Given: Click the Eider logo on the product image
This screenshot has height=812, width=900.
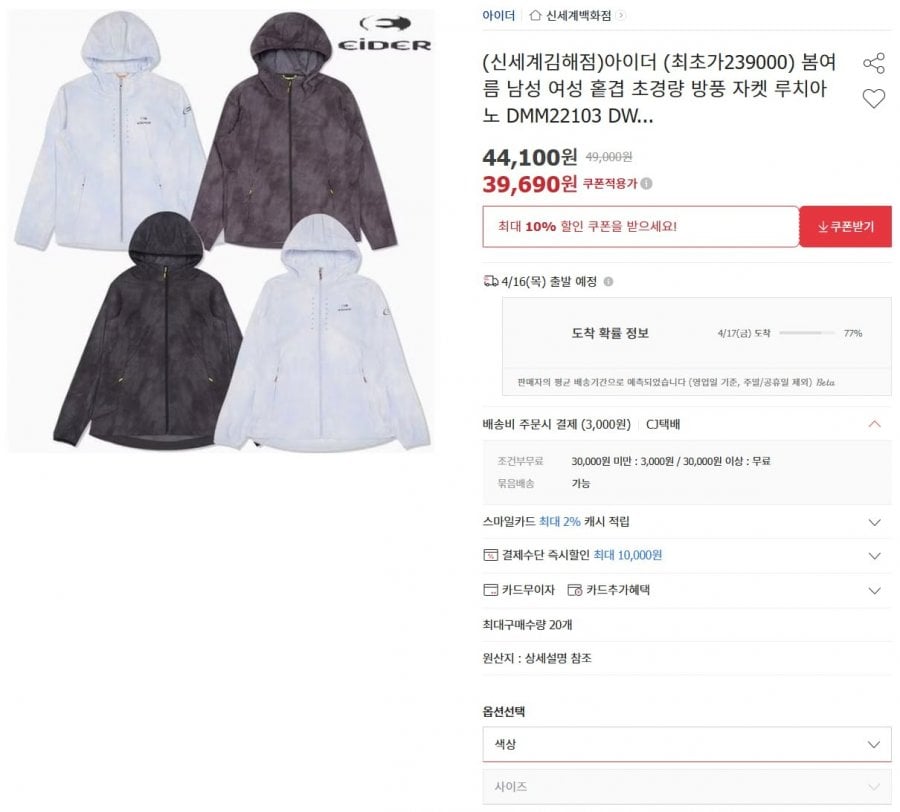Looking at the screenshot, I should point(384,34).
